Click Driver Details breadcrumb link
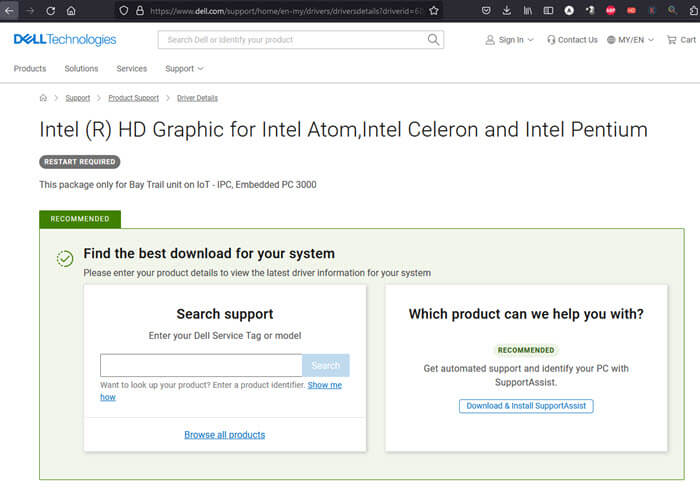 coord(197,98)
